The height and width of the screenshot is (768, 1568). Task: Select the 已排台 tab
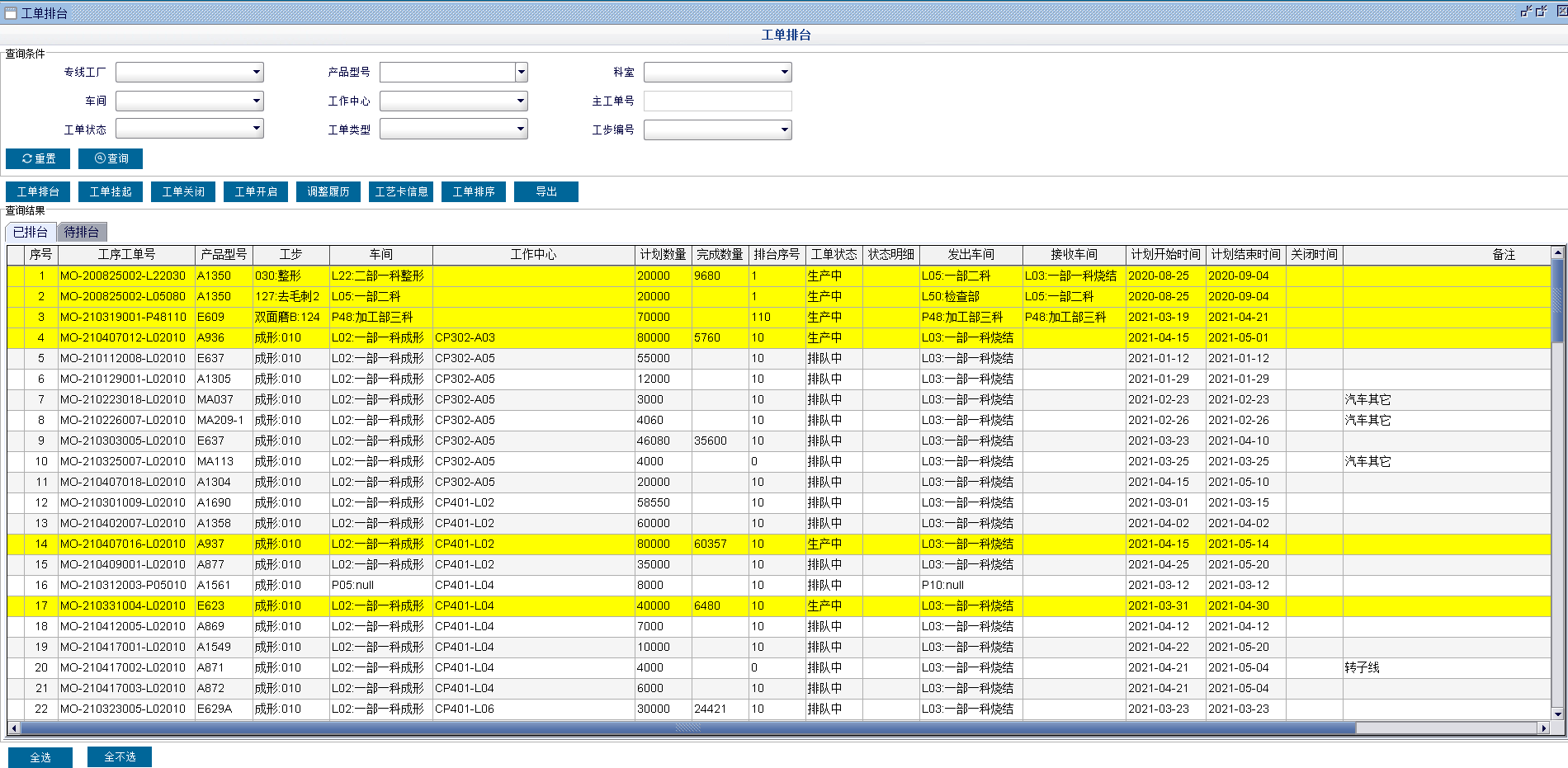point(31,232)
